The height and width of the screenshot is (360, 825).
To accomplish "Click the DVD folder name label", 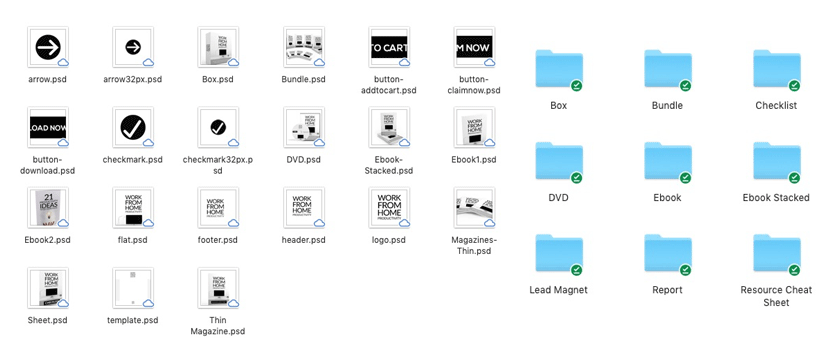I will (559, 197).
